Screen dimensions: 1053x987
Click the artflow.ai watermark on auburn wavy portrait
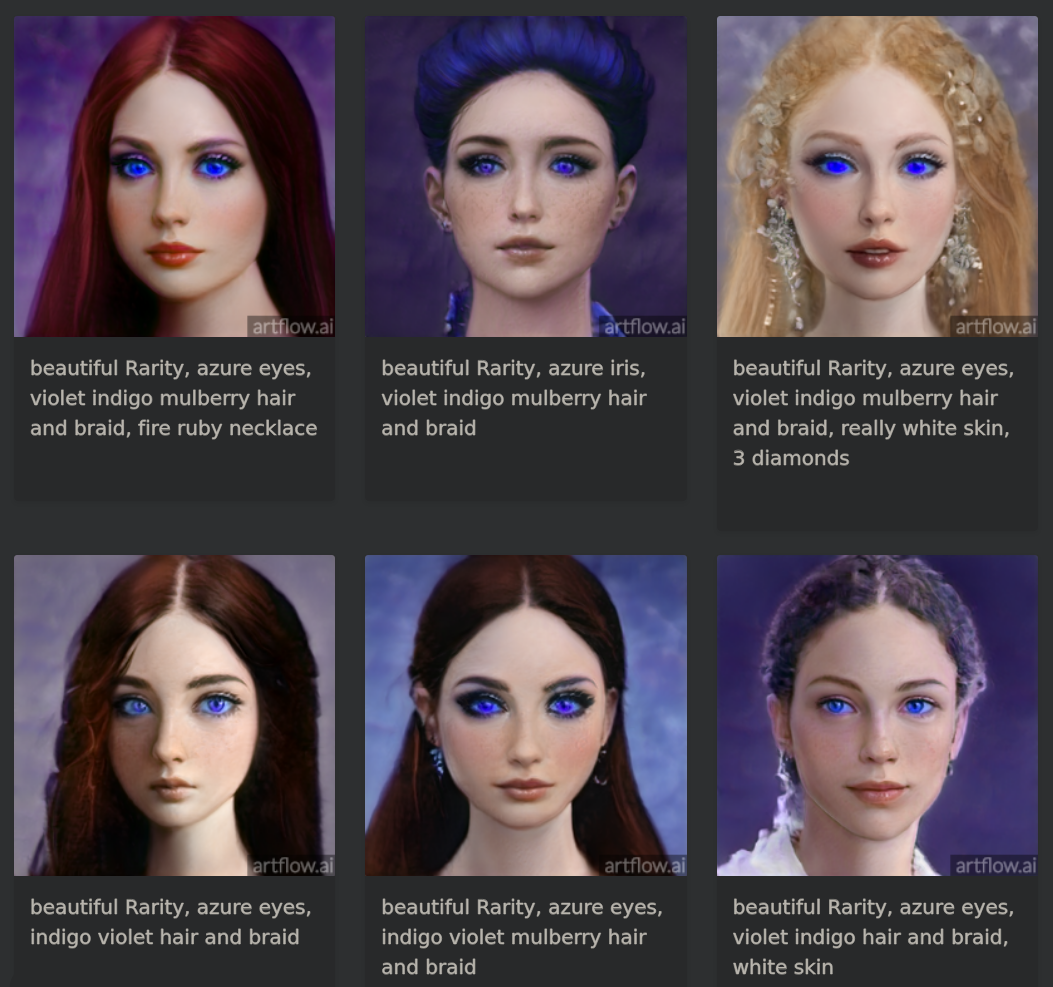[x=291, y=865]
